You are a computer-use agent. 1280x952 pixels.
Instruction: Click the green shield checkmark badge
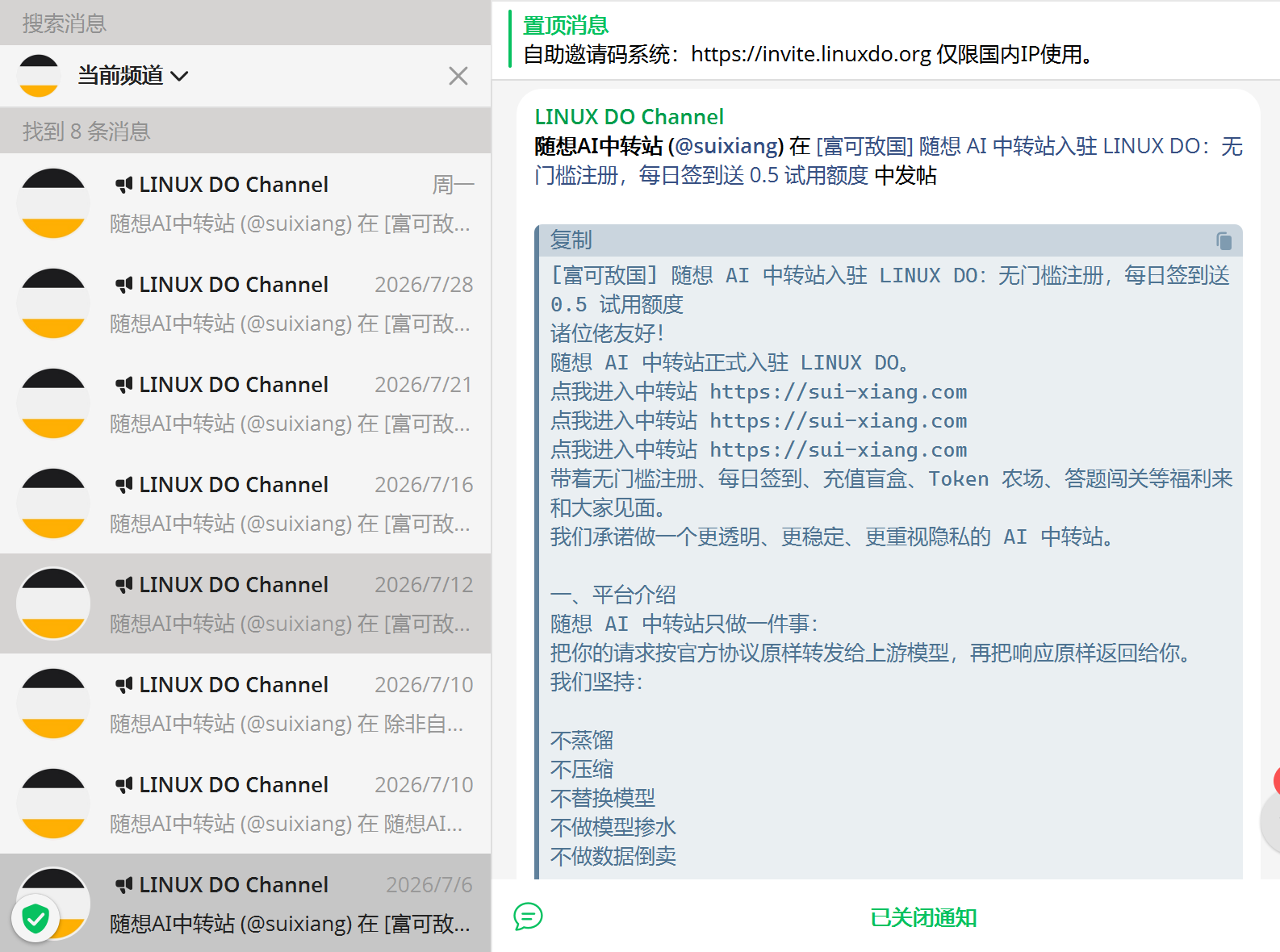pos(36,918)
